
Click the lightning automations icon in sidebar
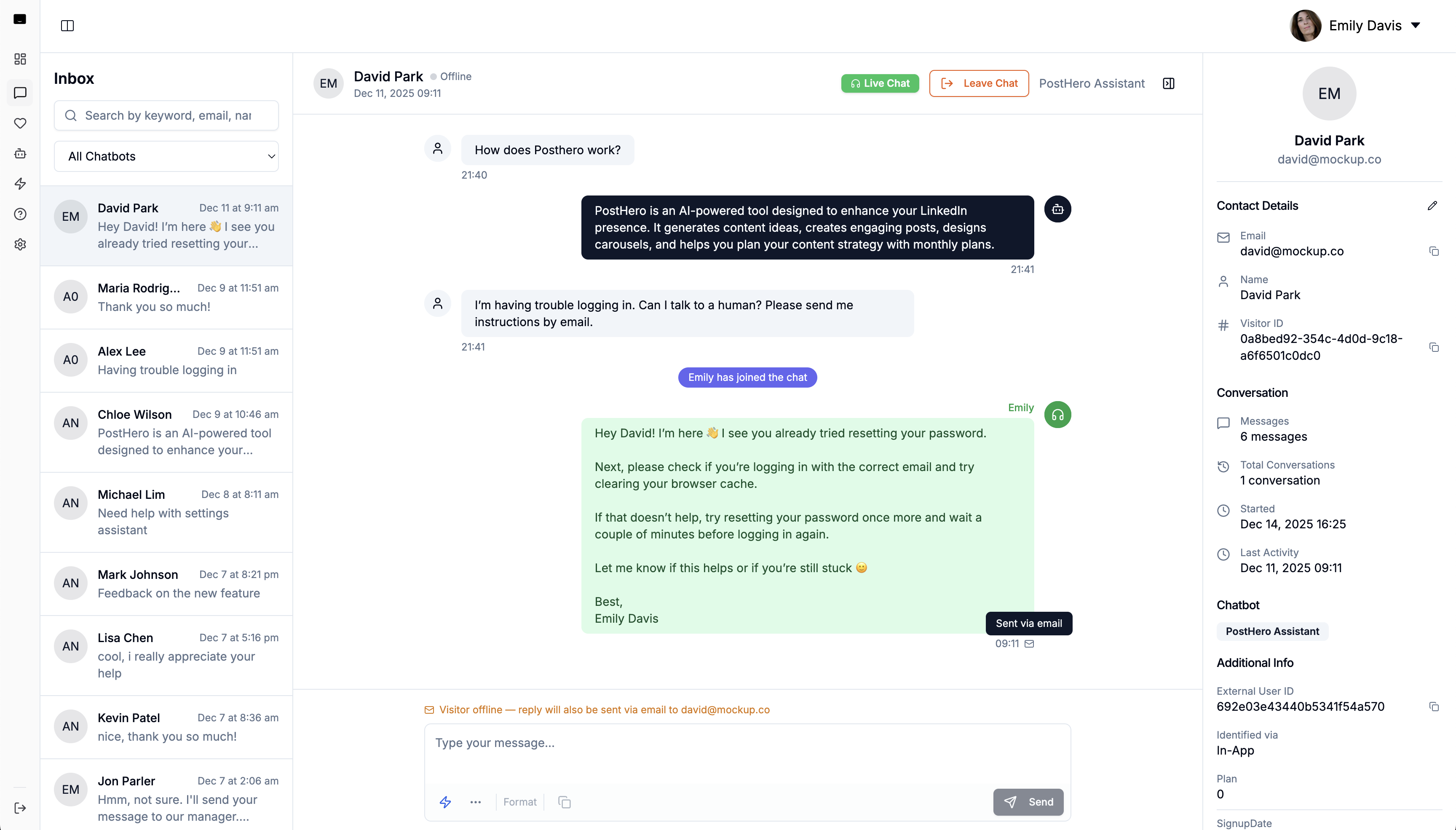20,184
